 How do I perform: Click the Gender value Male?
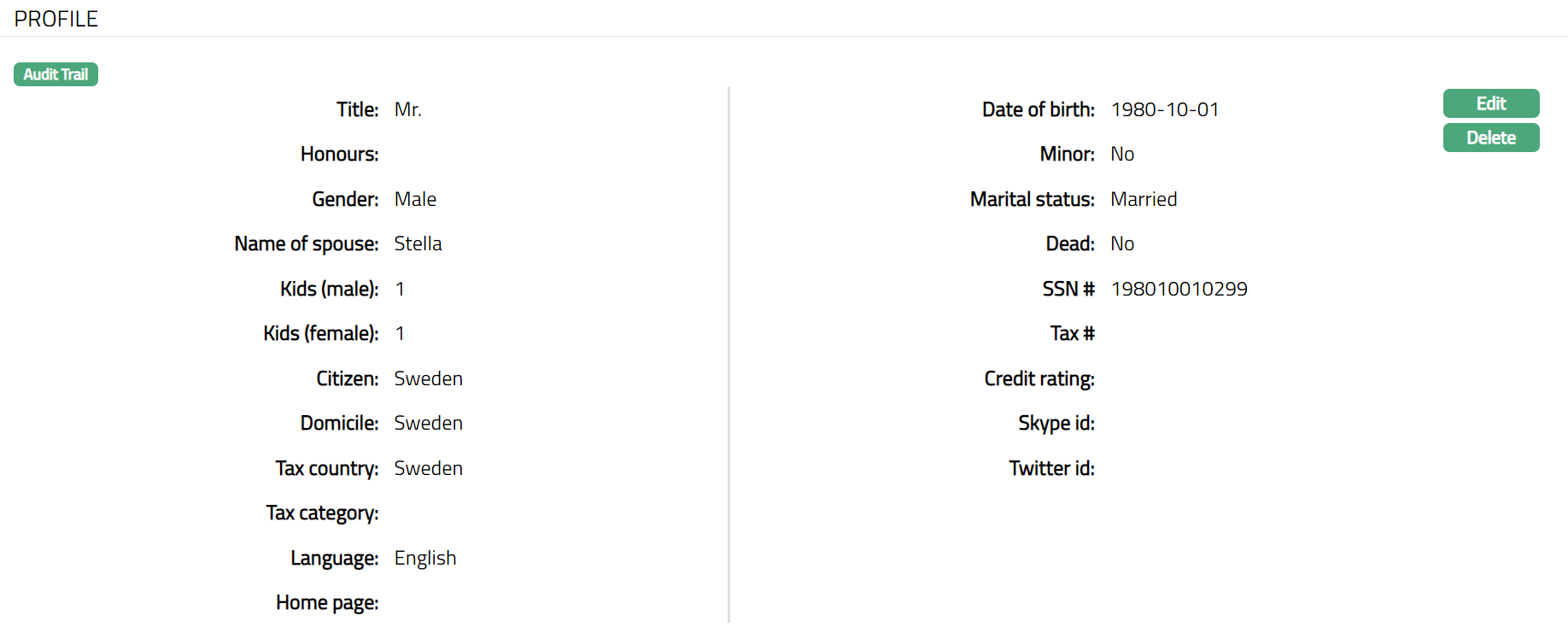[415, 199]
